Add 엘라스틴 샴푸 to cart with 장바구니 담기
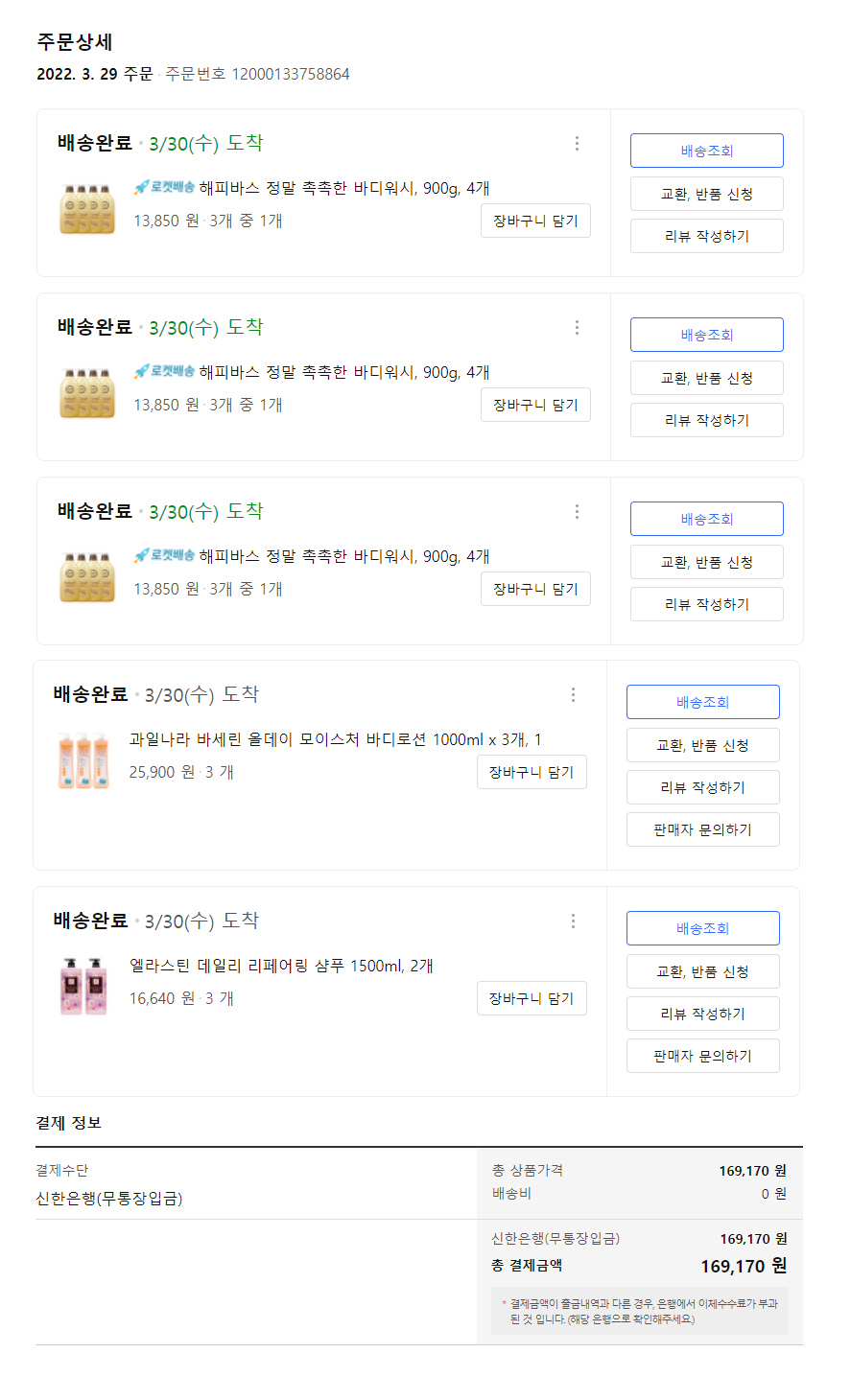The image size is (851, 1400). (x=532, y=998)
